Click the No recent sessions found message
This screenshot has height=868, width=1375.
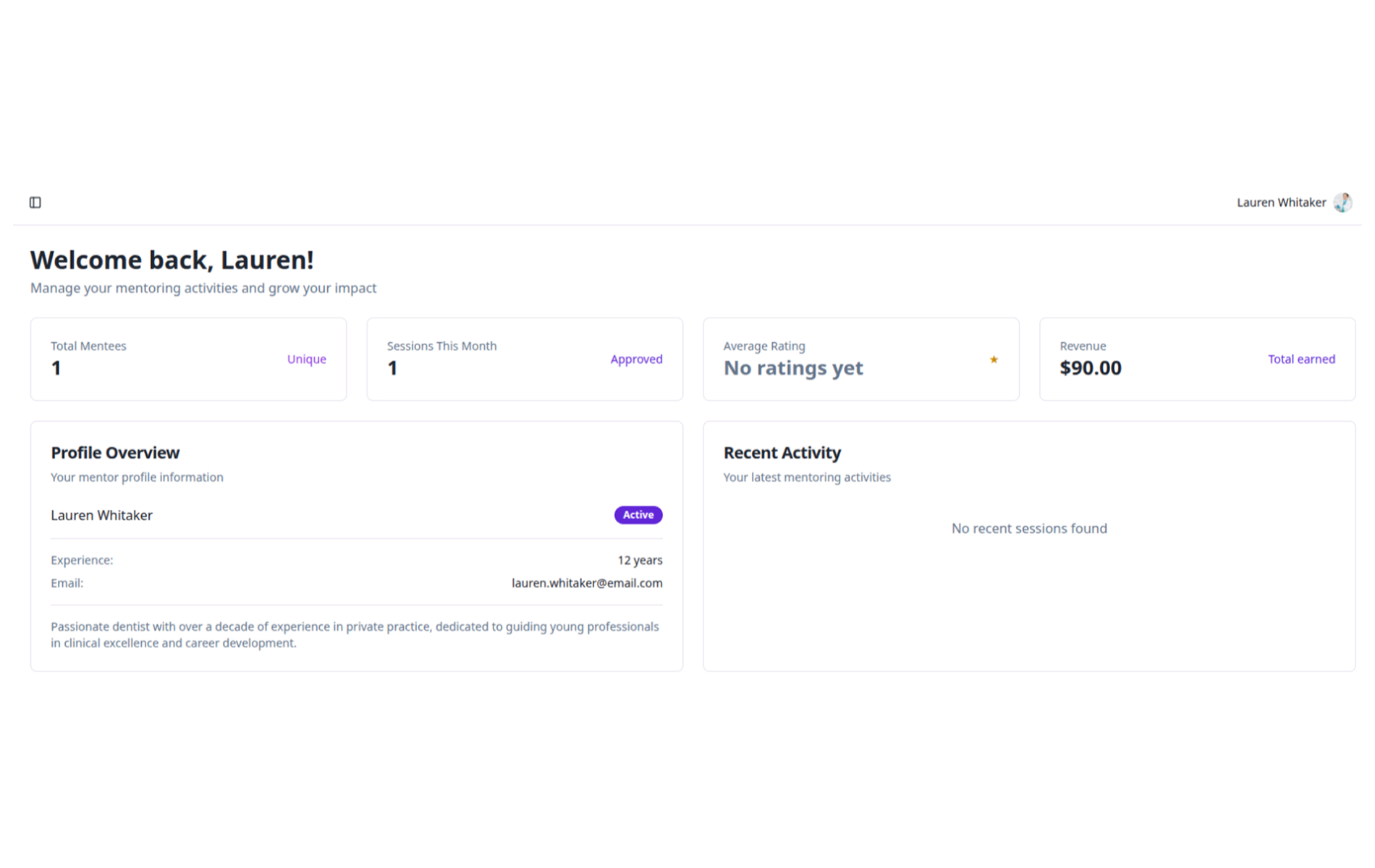[1028, 529]
